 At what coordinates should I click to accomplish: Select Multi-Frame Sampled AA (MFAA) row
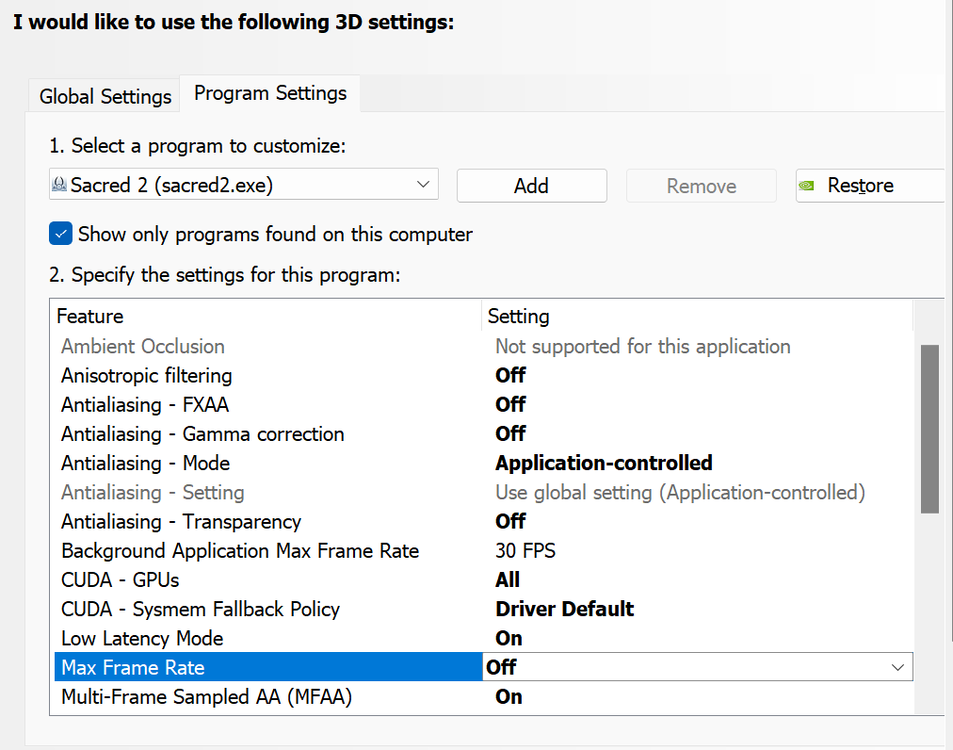483,697
